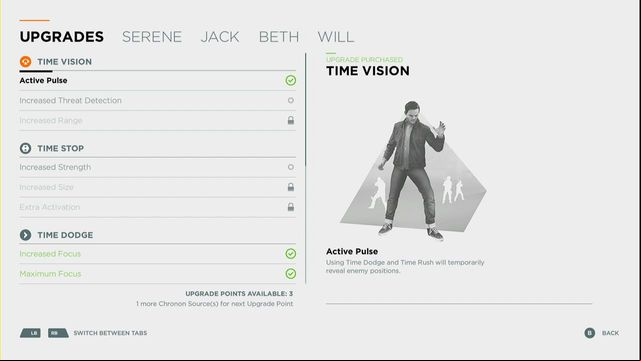Click the Upgrade Purchased status label
This screenshot has width=641, height=361.
point(364,60)
